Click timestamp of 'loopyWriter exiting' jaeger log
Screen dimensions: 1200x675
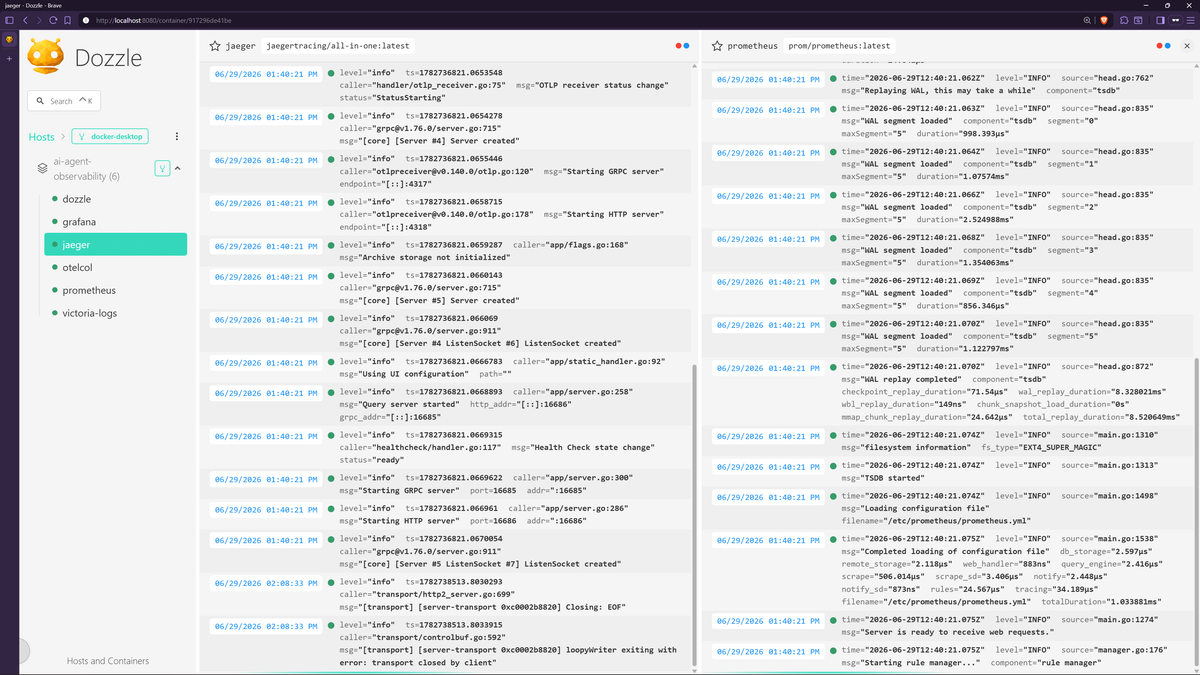[x=266, y=626]
